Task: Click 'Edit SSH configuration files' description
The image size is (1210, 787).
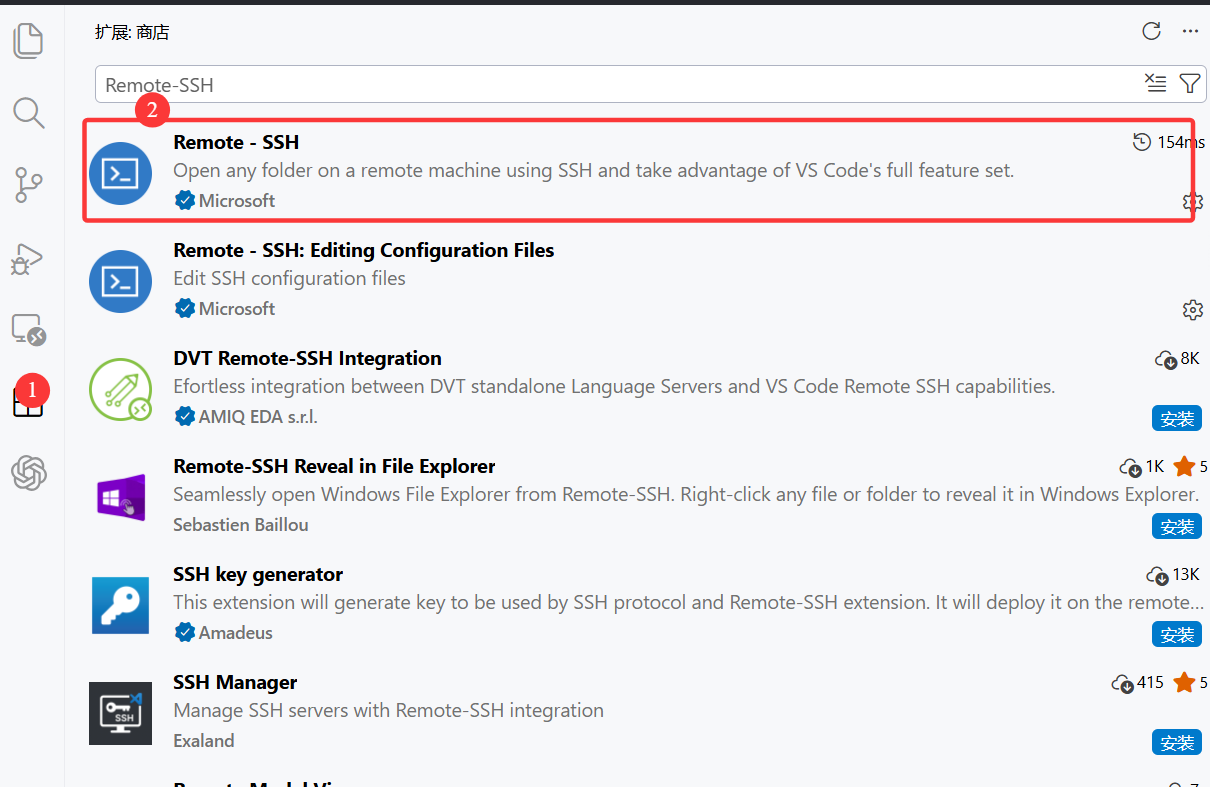Action: [x=290, y=278]
